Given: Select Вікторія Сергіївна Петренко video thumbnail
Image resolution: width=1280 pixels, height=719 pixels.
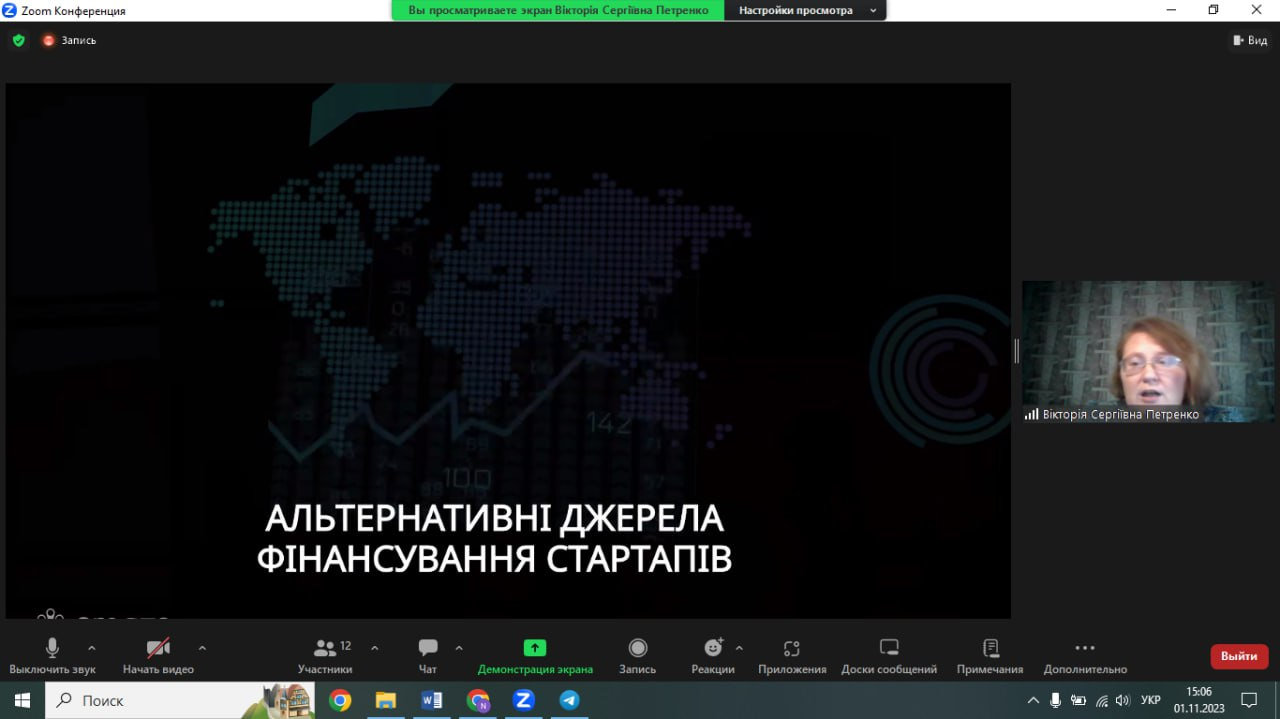Looking at the screenshot, I should (x=1148, y=351).
